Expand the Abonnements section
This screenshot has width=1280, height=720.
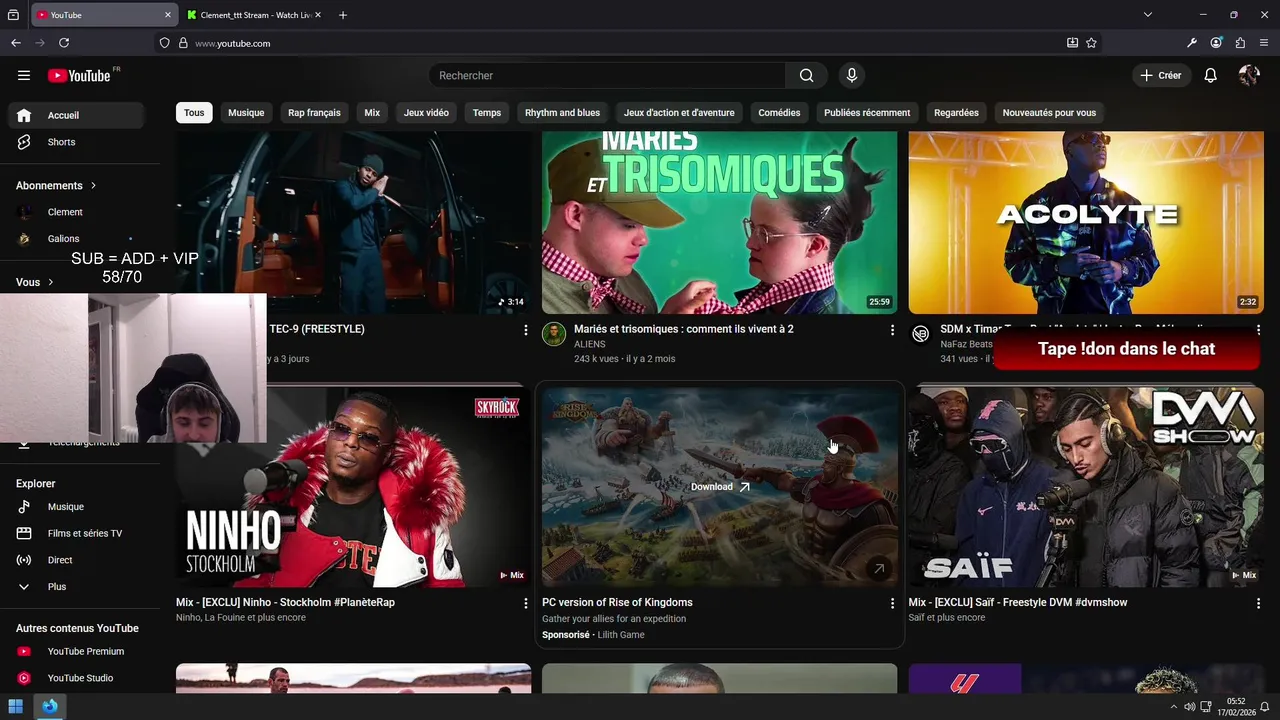56,185
